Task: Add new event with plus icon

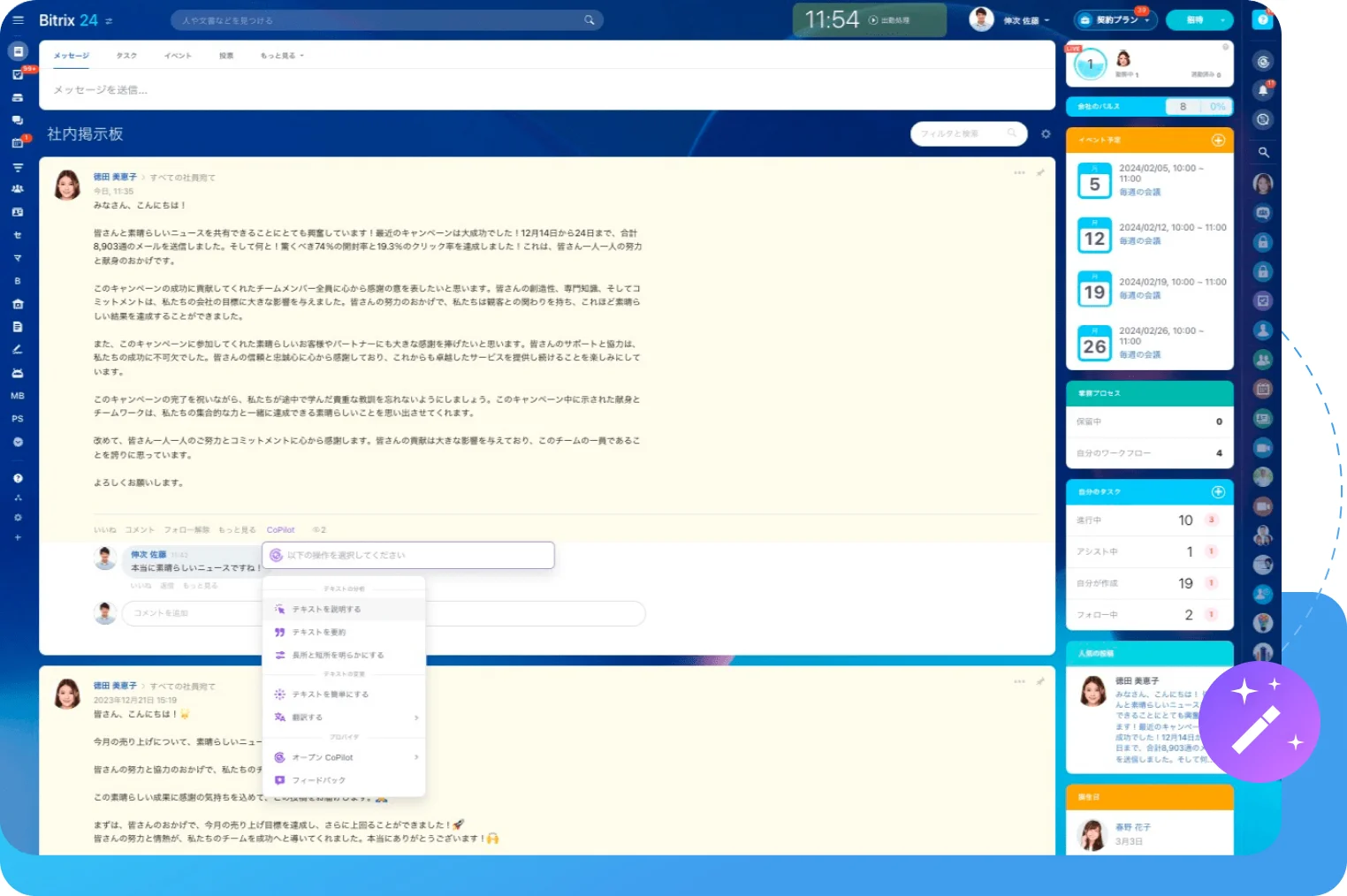Action: click(1218, 140)
